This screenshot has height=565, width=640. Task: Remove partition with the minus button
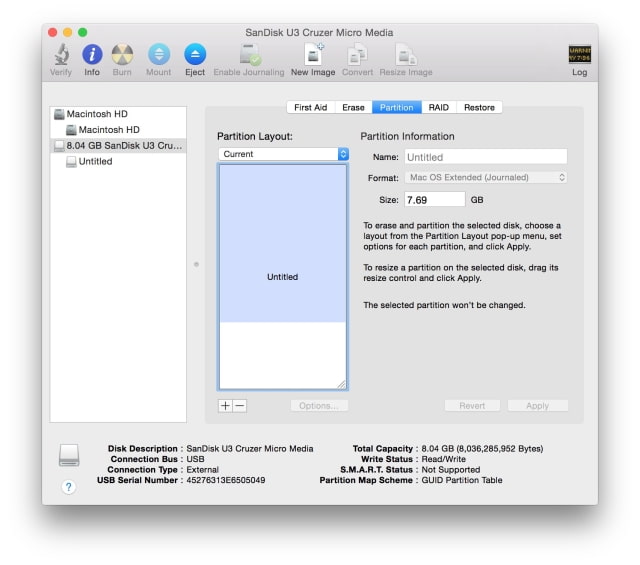(x=240, y=405)
